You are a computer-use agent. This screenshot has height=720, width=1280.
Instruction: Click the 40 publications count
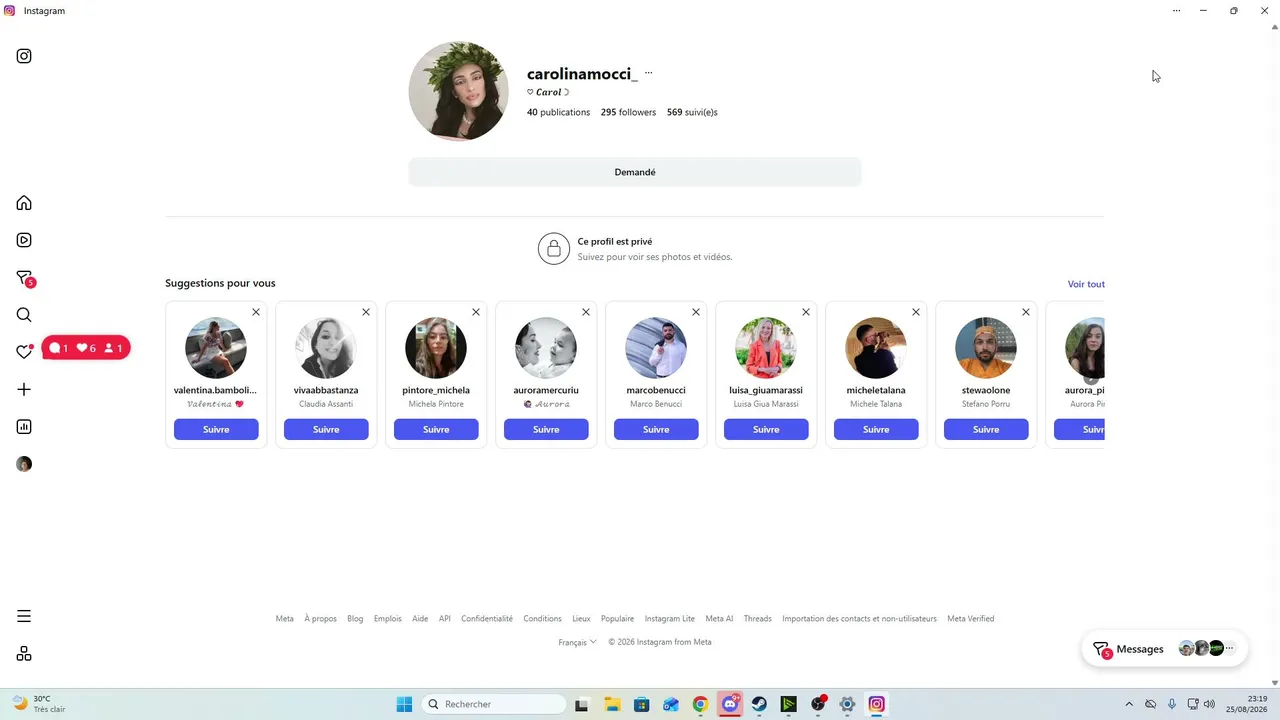558,112
